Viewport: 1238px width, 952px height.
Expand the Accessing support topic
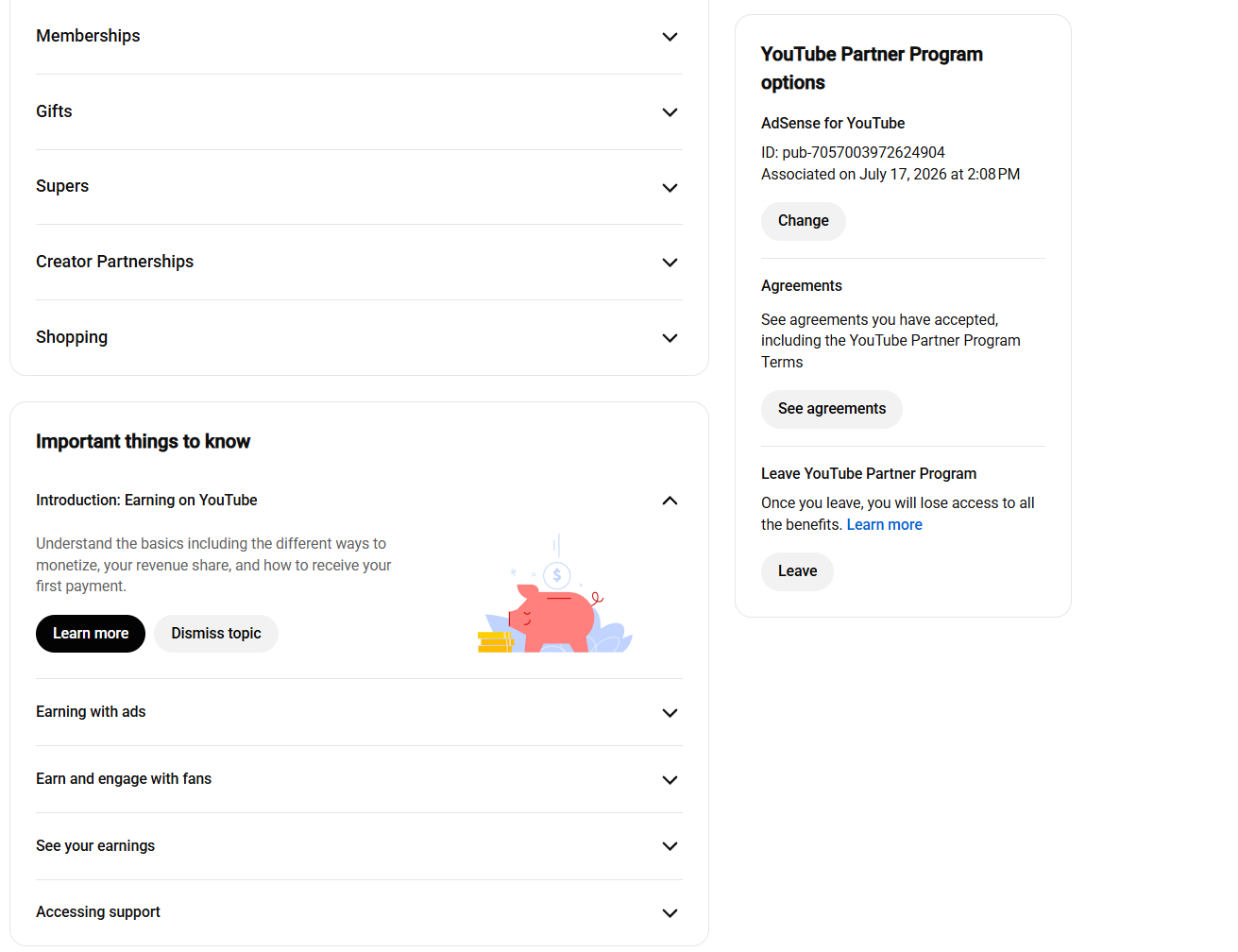(x=670, y=913)
